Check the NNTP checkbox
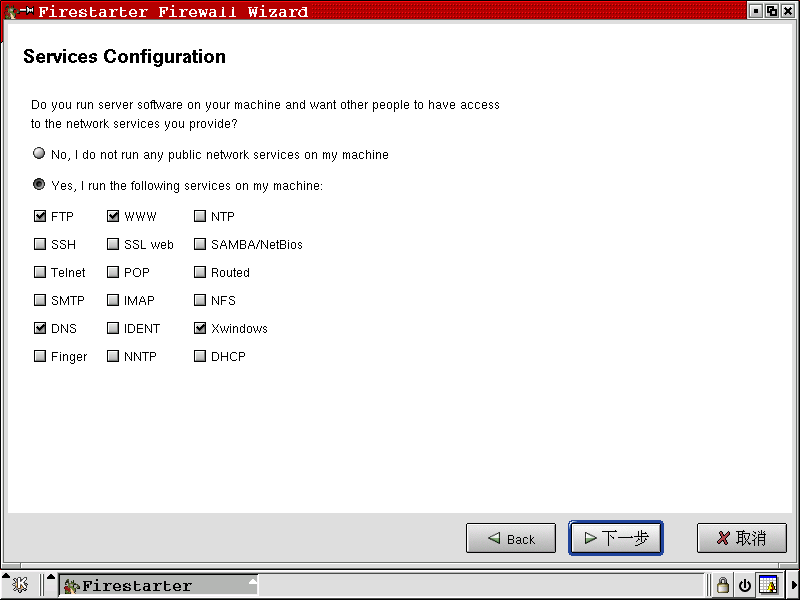The width and height of the screenshot is (800, 600). coord(113,356)
